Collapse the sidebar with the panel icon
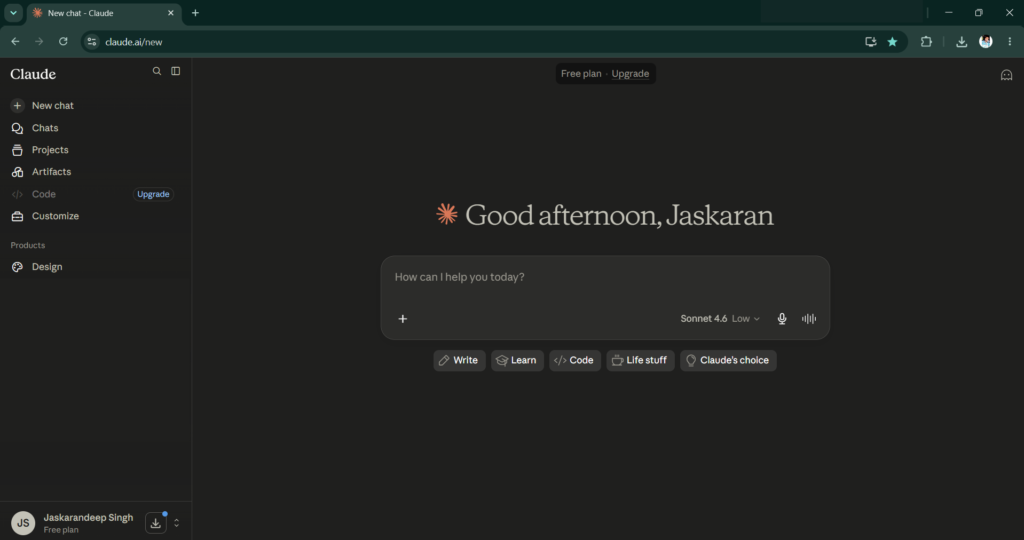This screenshot has height=540, width=1024. coord(176,71)
